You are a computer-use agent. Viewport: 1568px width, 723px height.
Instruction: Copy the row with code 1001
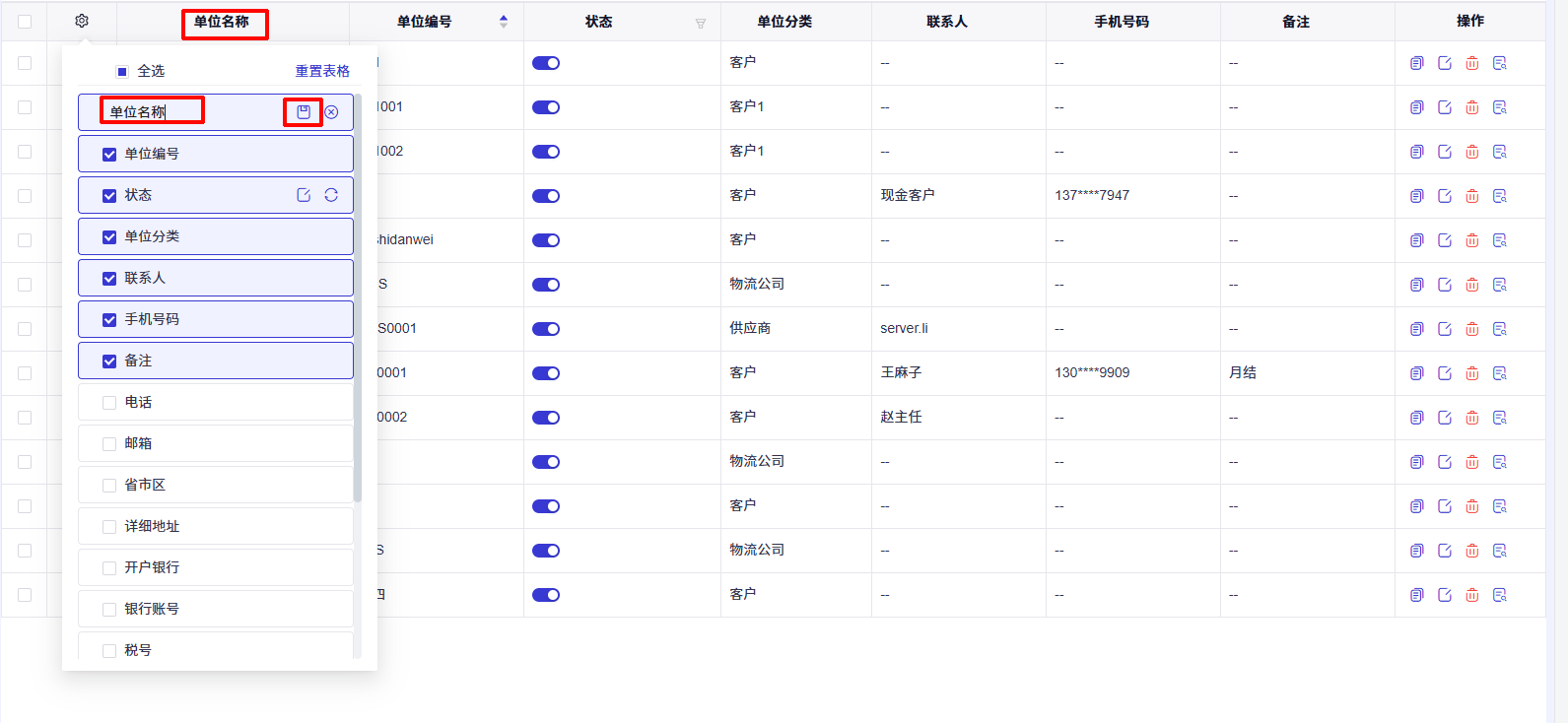click(x=1417, y=107)
